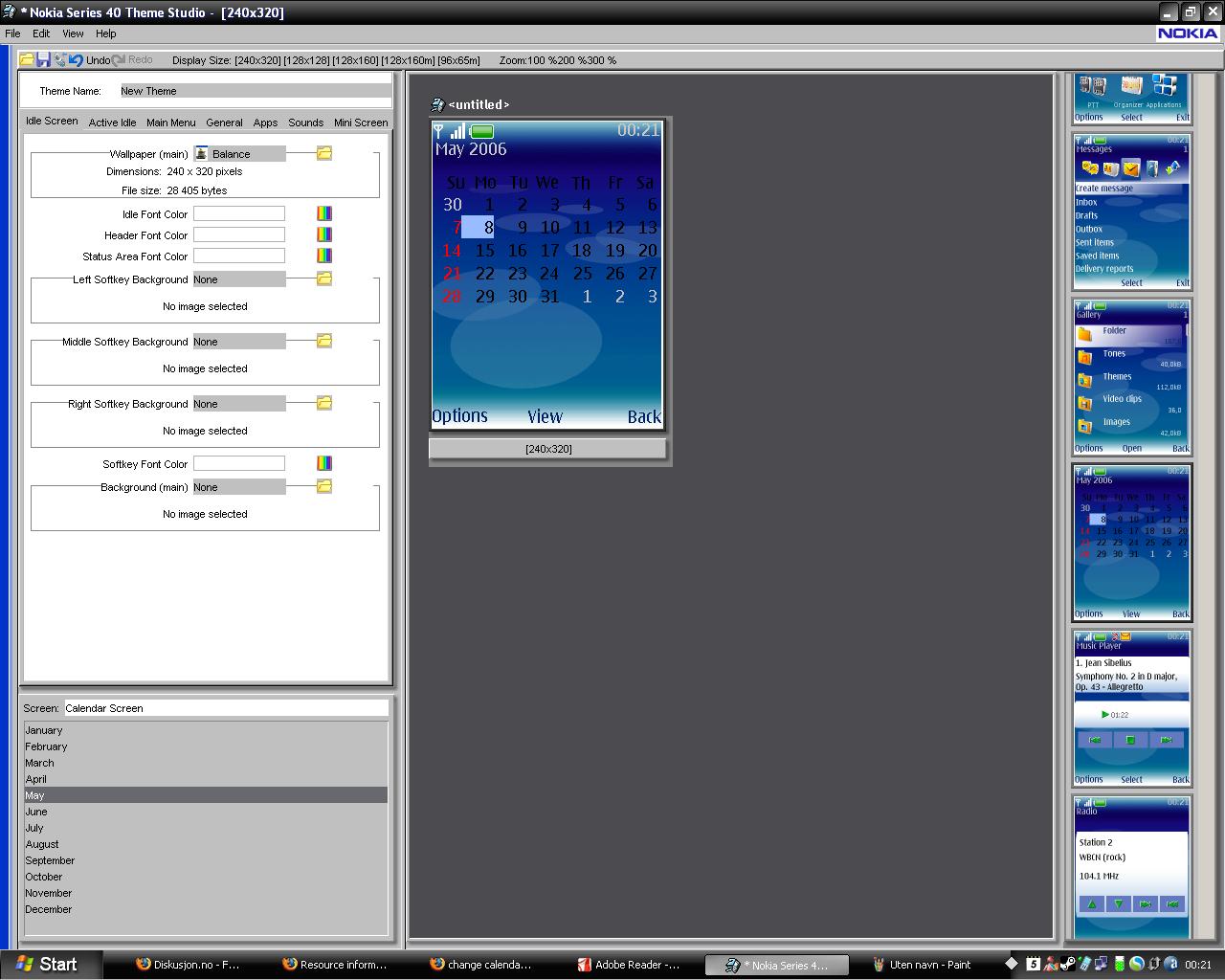Viewport: 1225px width, 980px height.
Task: Set display size to [128x128]
Action: click(307, 60)
